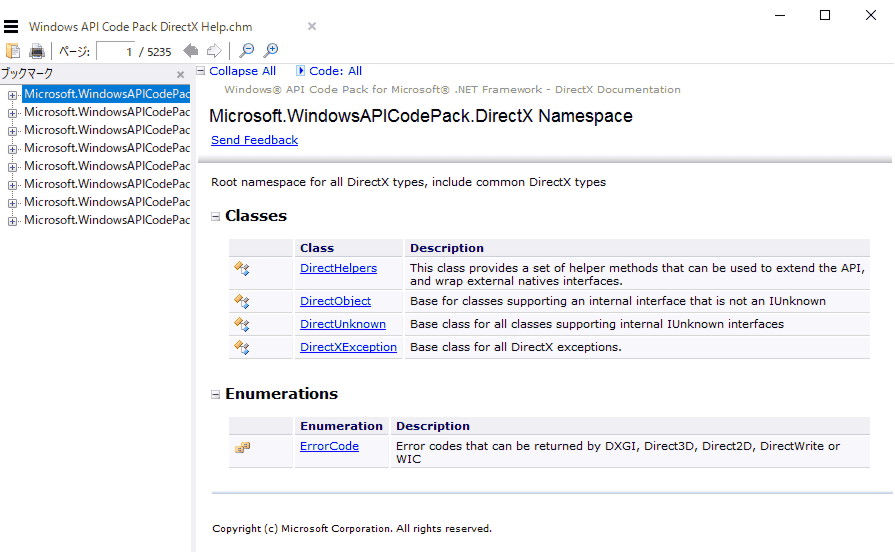Viewport: 895px width, 552px height.
Task: Select the Windows API Code Pack DirectX Help.chm tab
Action: tap(140, 27)
